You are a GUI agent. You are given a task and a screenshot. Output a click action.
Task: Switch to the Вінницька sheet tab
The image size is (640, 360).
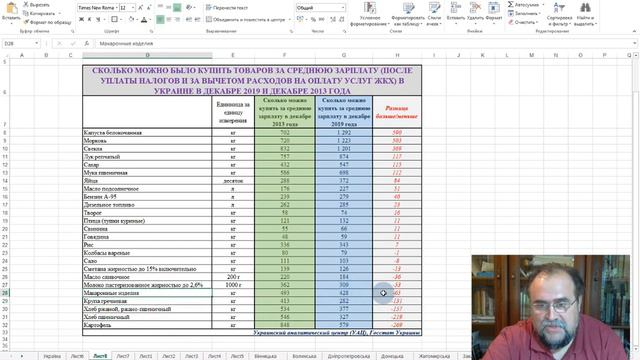tap(265, 356)
